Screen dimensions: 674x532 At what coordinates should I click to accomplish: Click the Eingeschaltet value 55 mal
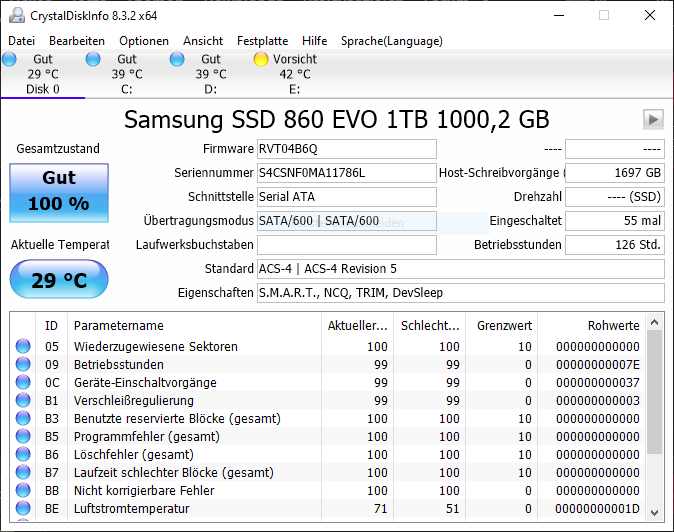615,221
